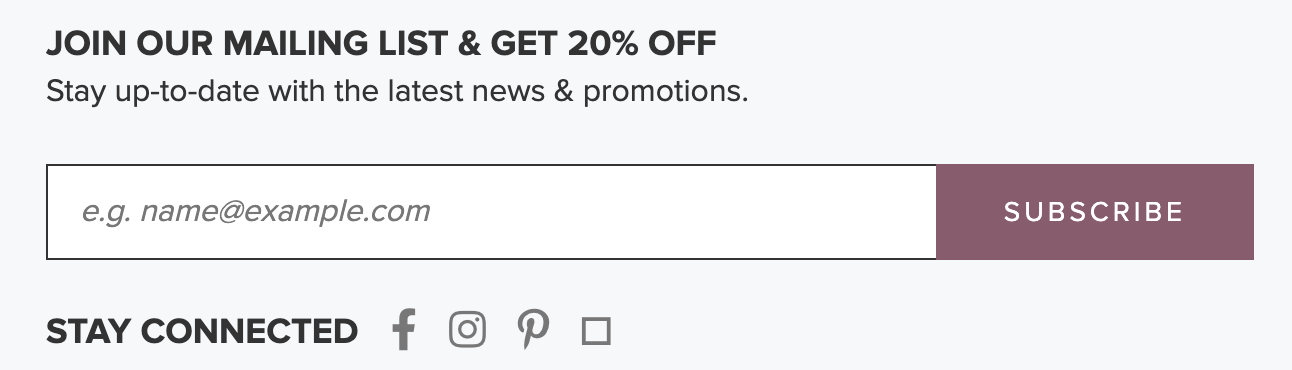Click the latest news & promotions subtitle
The width and height of the screenshot is (1292, 370).
(x=397, y=92)
